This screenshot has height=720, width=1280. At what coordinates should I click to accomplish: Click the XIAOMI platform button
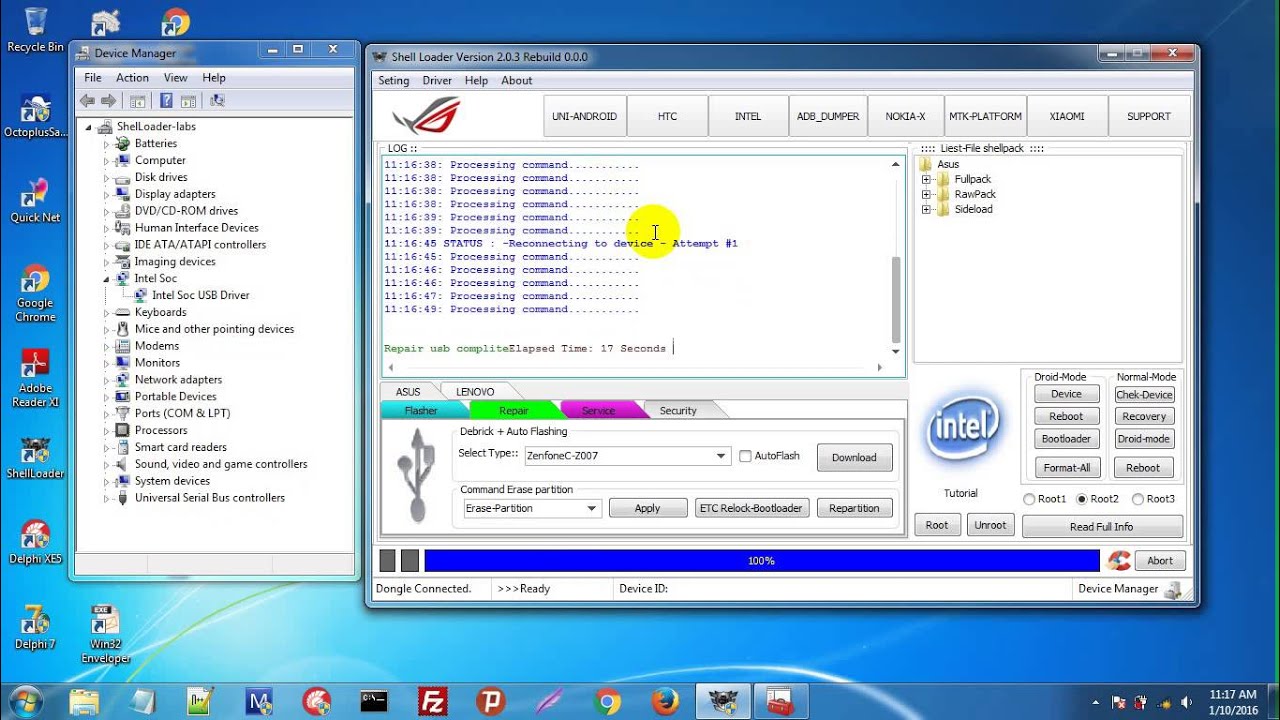[1067, 116]
